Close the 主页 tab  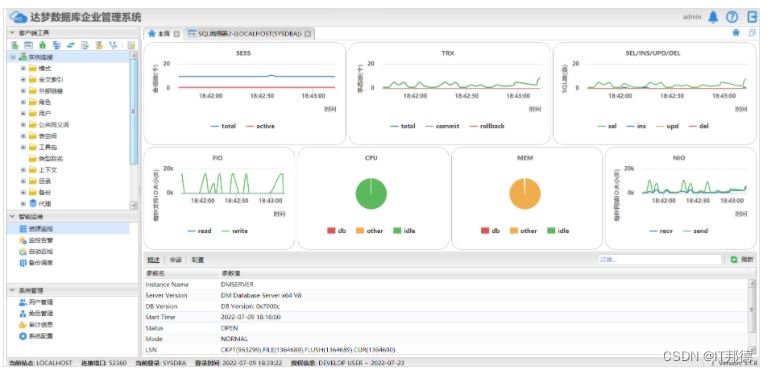[x=177, y=34]
